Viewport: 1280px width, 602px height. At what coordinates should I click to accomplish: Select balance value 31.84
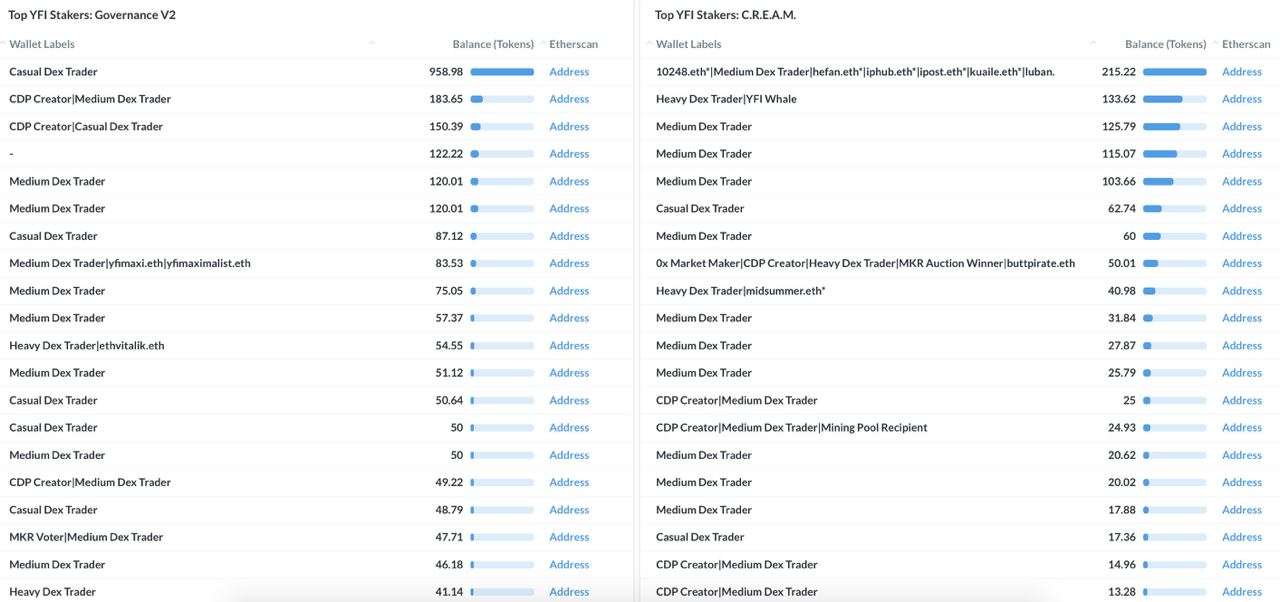[x=1122, y=318]
